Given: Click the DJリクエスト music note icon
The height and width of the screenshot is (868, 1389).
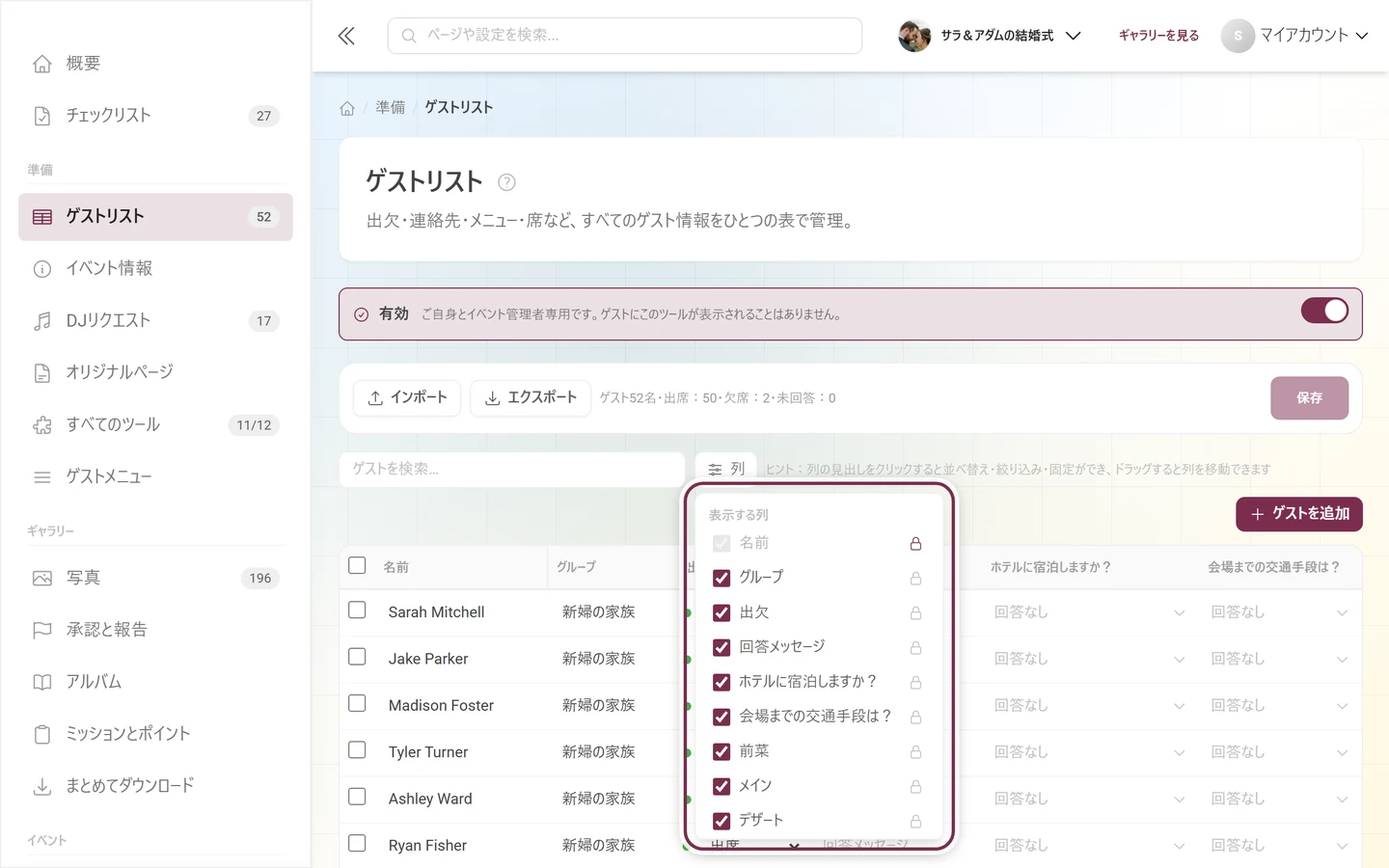Looking at the screenshot, I should pos(42,321).
